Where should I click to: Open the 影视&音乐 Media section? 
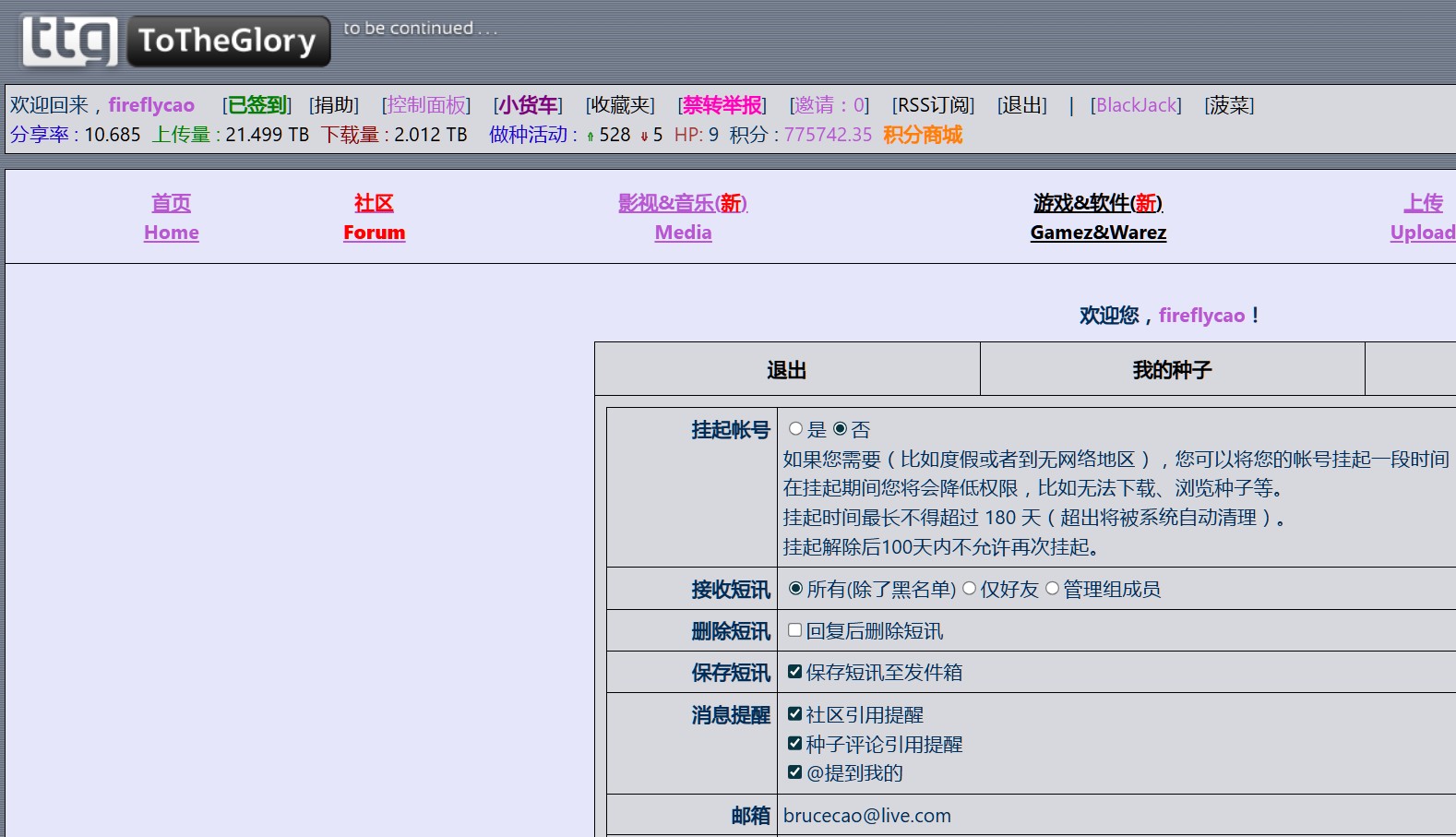click(683, 218)
